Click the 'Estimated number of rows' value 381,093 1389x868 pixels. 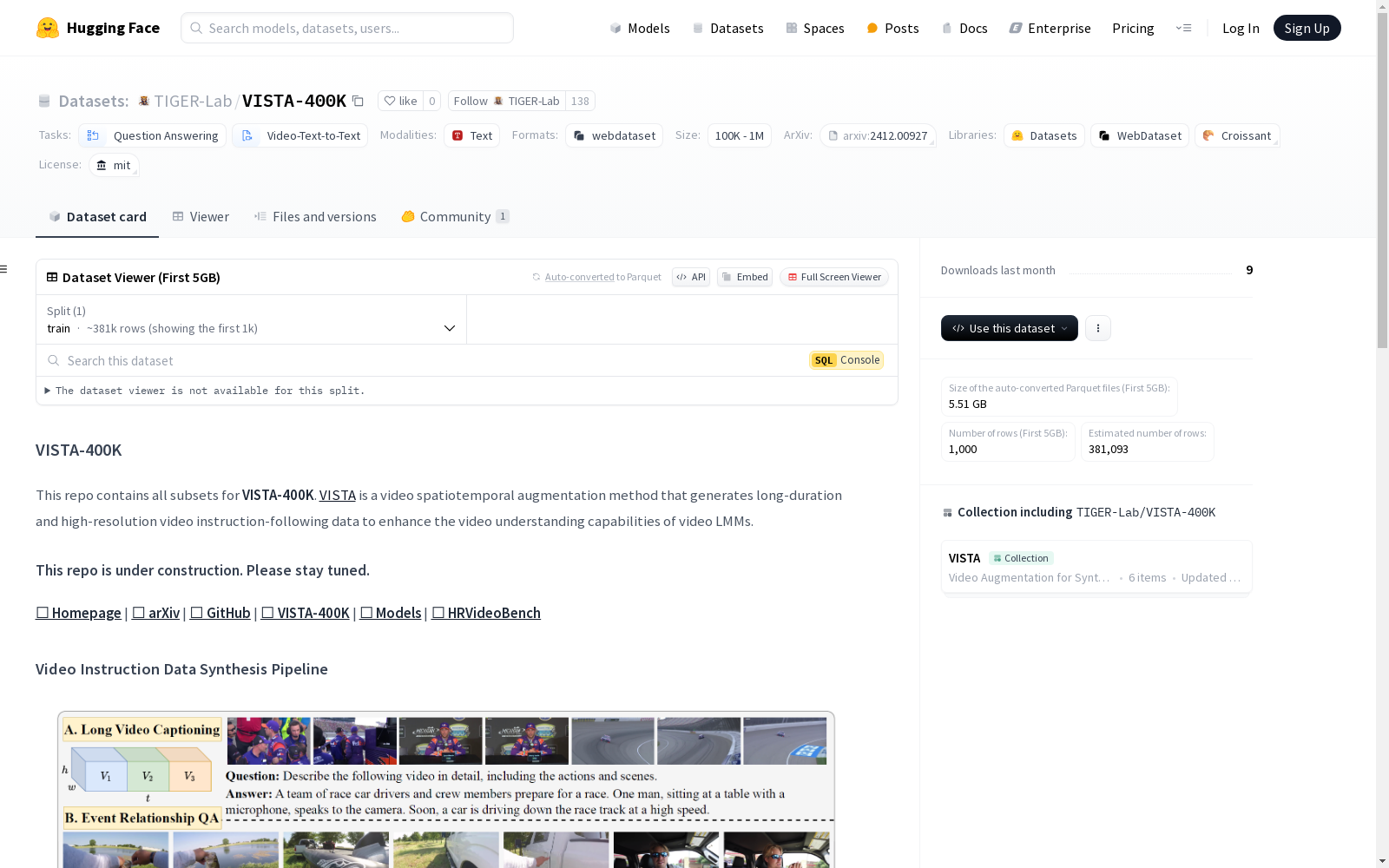pyautogui.click(x=1109, y=449)
